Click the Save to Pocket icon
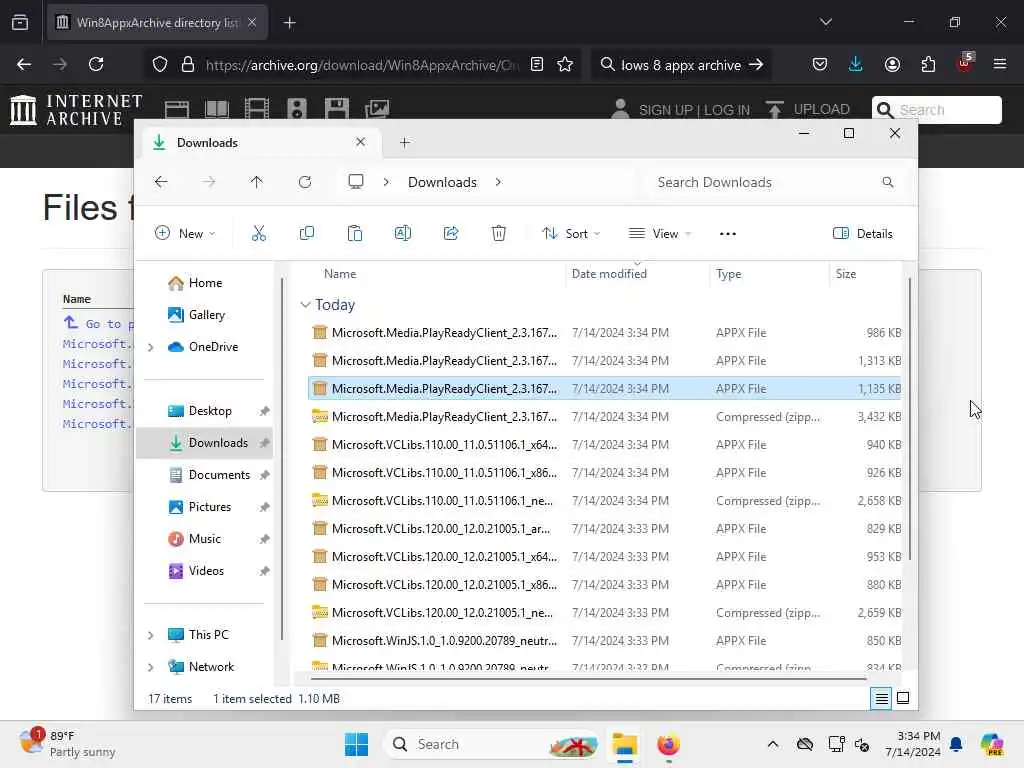The width and height of the screenshot is (1024, 768). pos(820,64)
